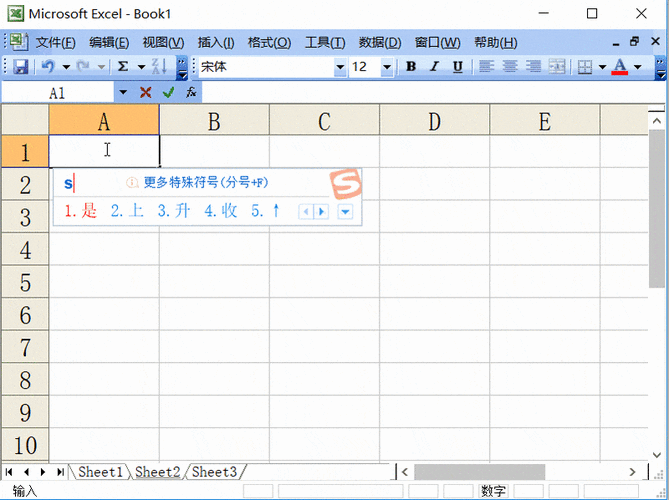
Task: Switch to the Sheet2 tab
Action: 157,472
